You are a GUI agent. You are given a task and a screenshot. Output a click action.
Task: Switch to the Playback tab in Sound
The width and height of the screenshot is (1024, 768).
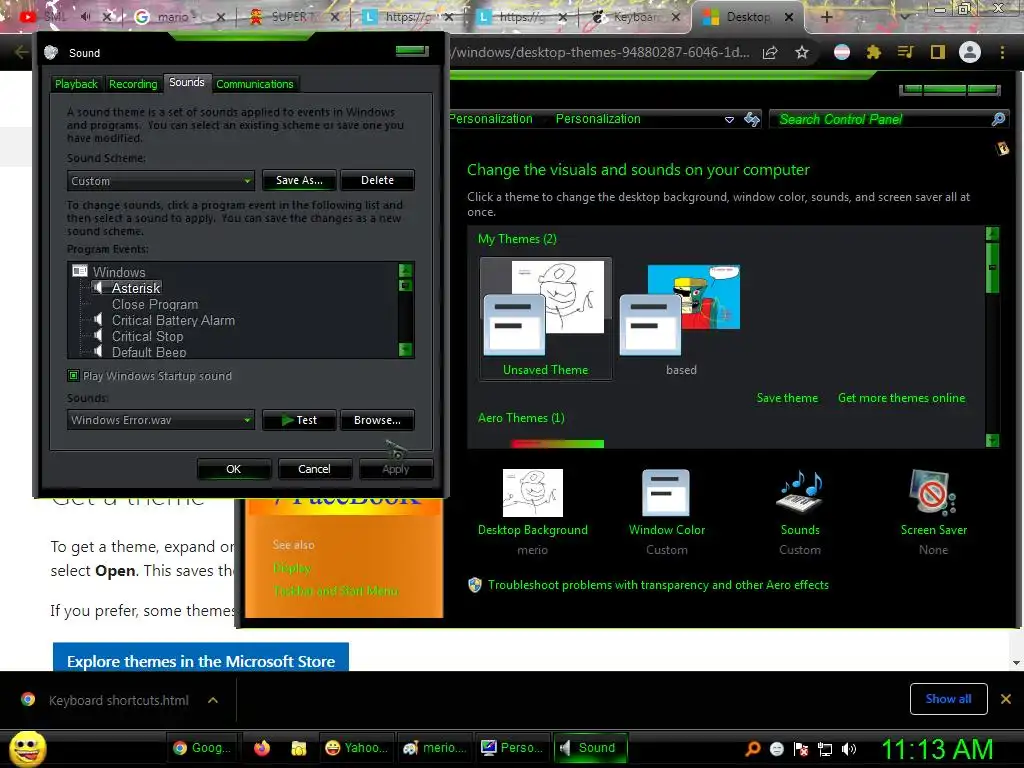click(x=76, y=84)
